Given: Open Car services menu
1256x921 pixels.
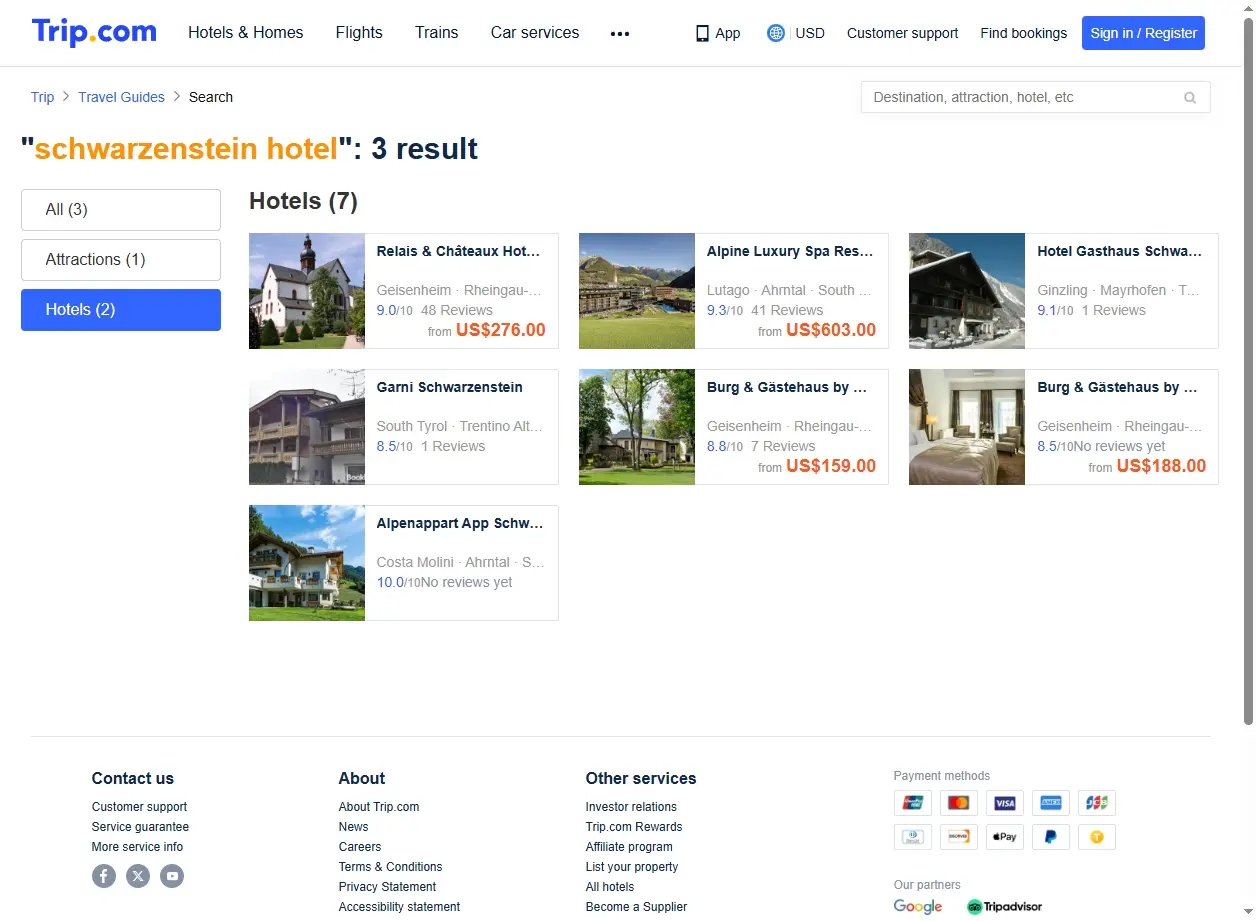Looking at the screenshot, I should click(535, 33).
